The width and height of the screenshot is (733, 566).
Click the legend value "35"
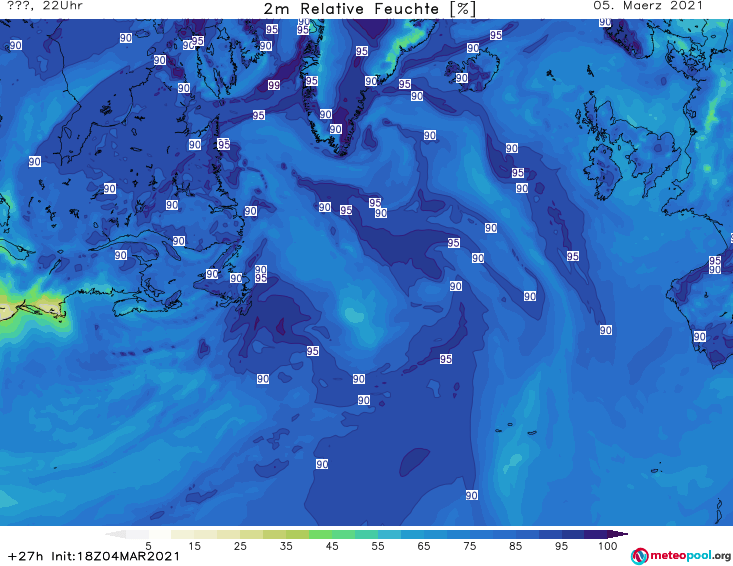tap(286, 546)
